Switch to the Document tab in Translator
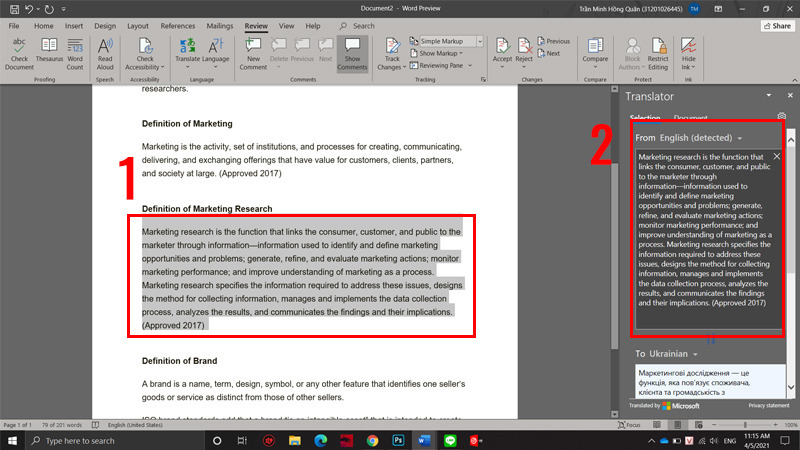This screenshot has width=800, height=450. (691, 119)
